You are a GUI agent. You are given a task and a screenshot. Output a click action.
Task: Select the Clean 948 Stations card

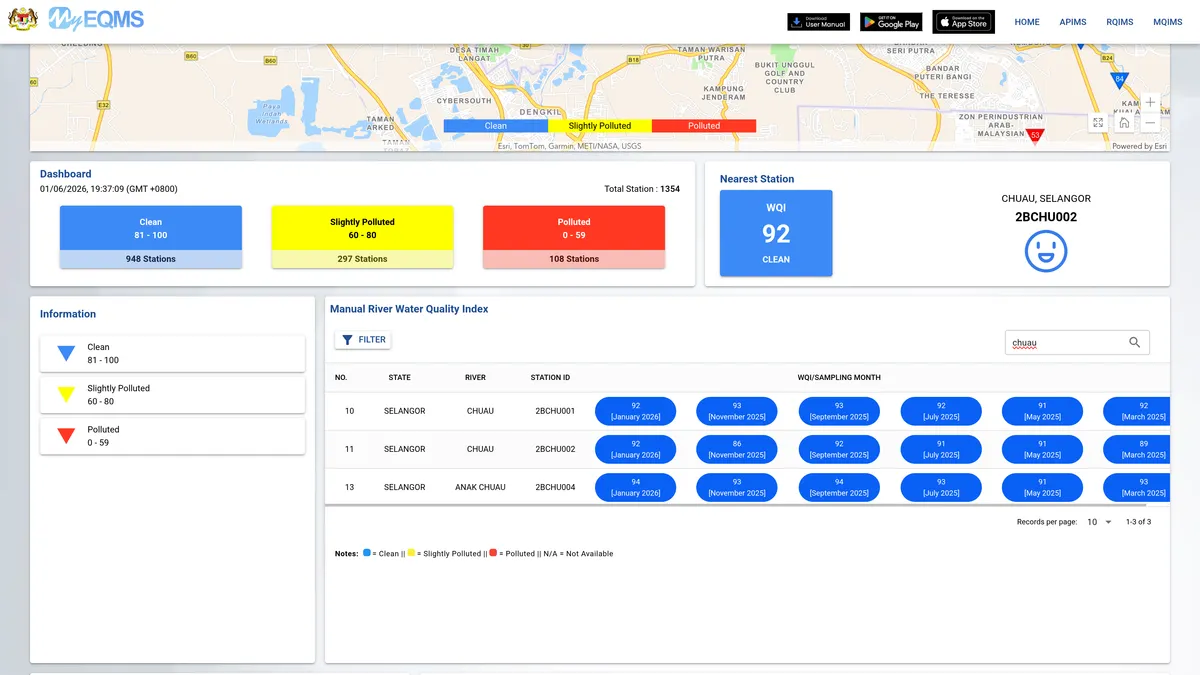(x=151, y=237)
